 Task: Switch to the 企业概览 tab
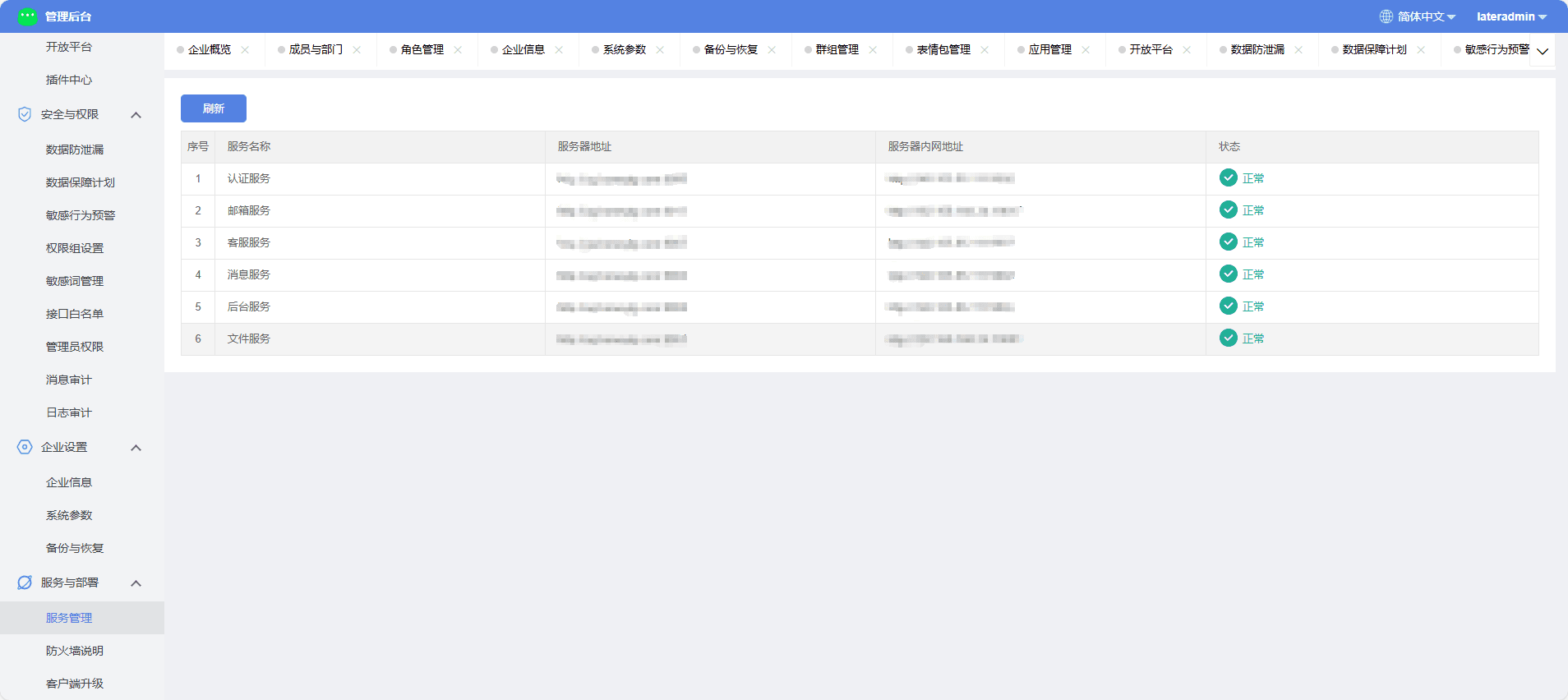click(210, 50)
